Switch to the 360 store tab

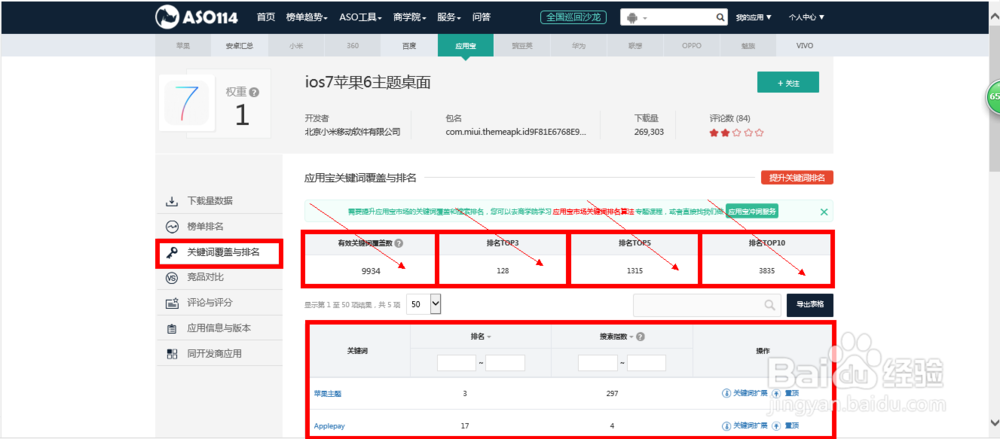tap(353, 46)
